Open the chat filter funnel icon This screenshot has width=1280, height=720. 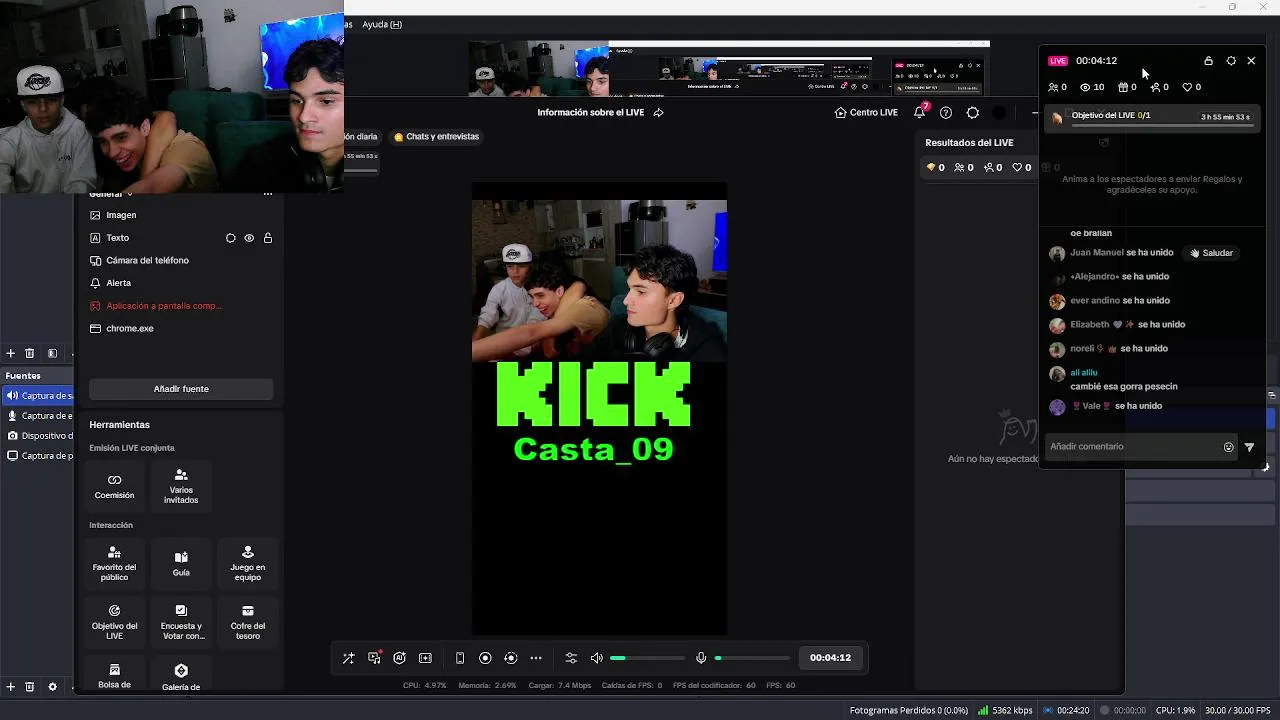point(1249,447)
